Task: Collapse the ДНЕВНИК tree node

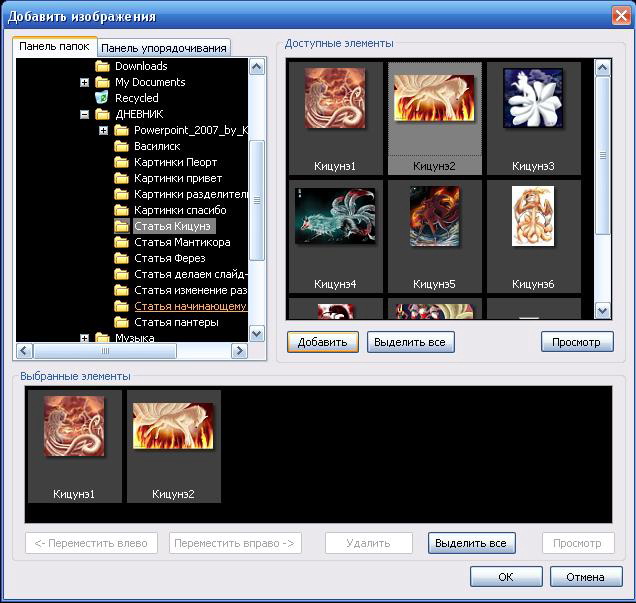Action: click(x=84, y=115)
